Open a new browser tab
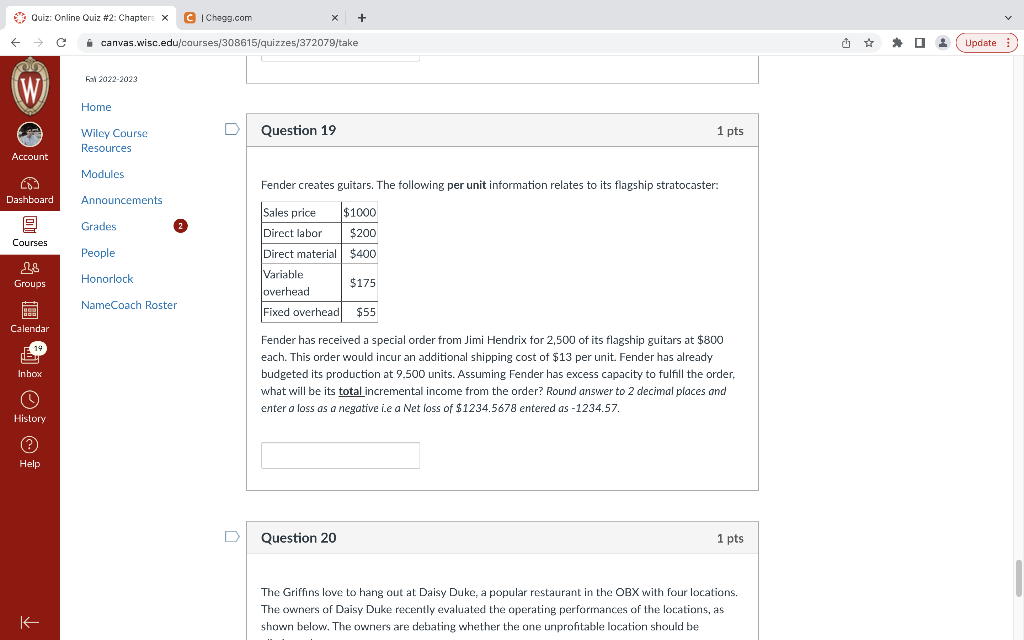The image size is (1024, 640). [362, 18]
